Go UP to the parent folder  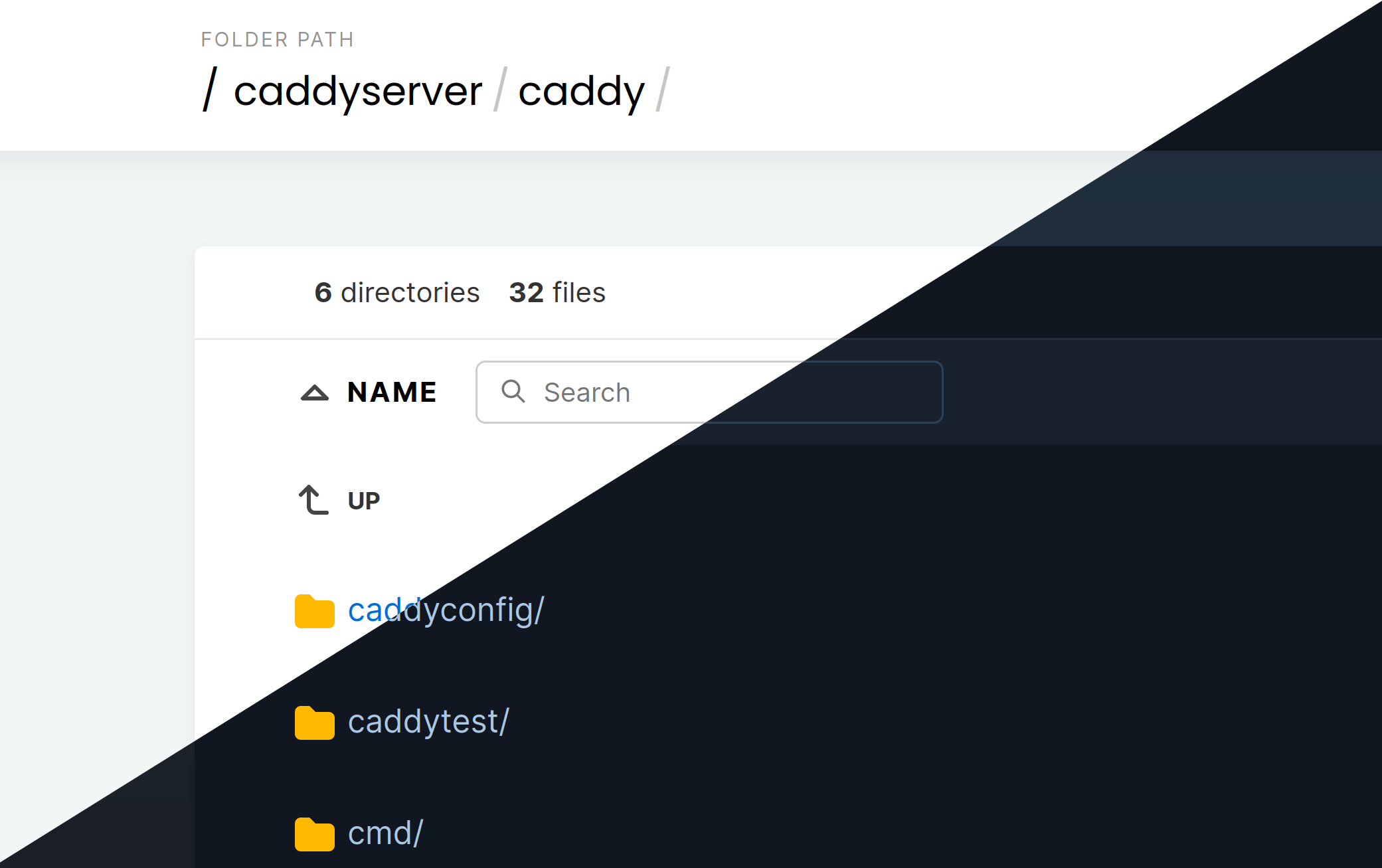point(364,501)
